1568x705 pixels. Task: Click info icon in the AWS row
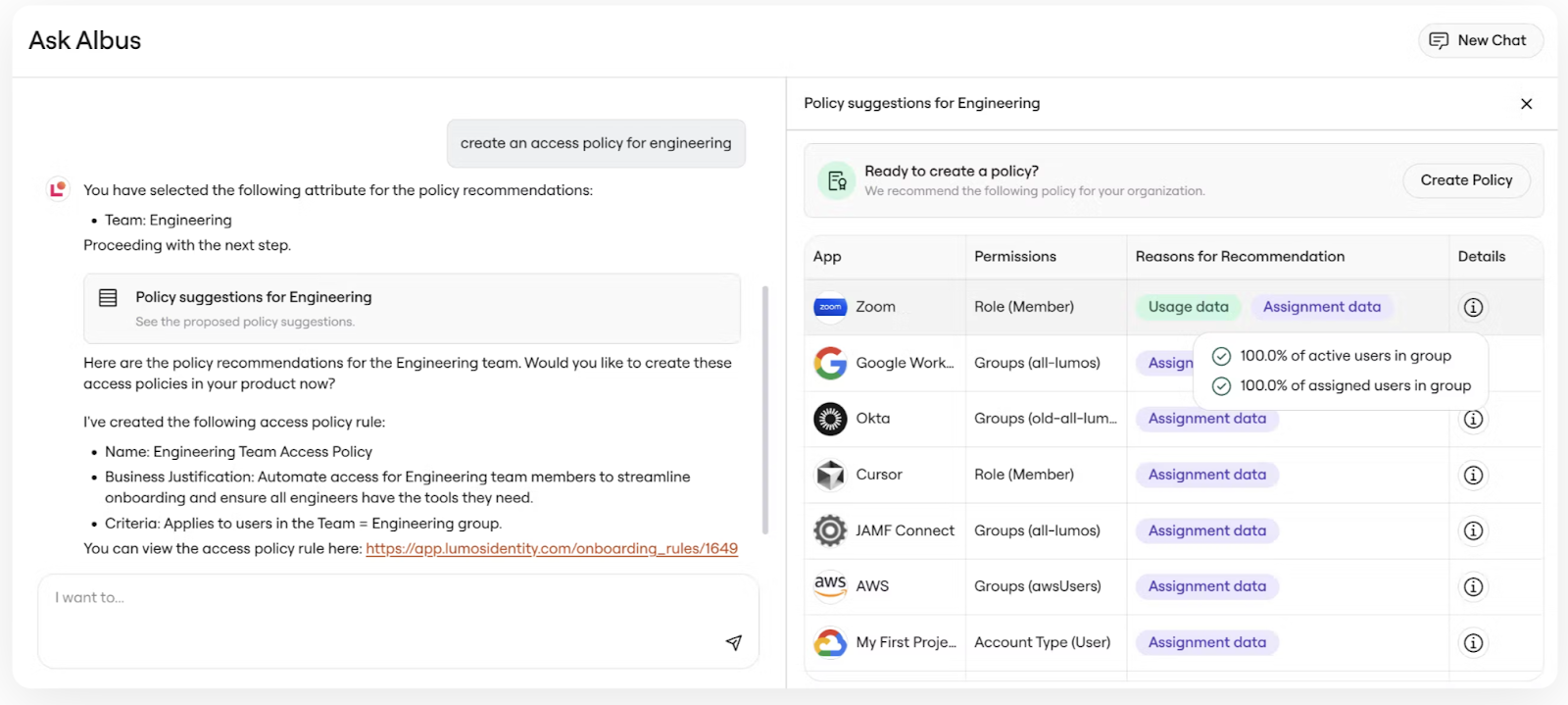tap(1472, 586)
